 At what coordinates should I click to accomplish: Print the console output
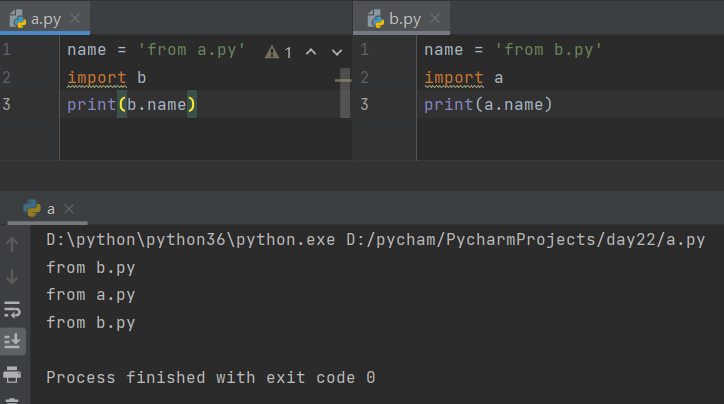point(12,374)
